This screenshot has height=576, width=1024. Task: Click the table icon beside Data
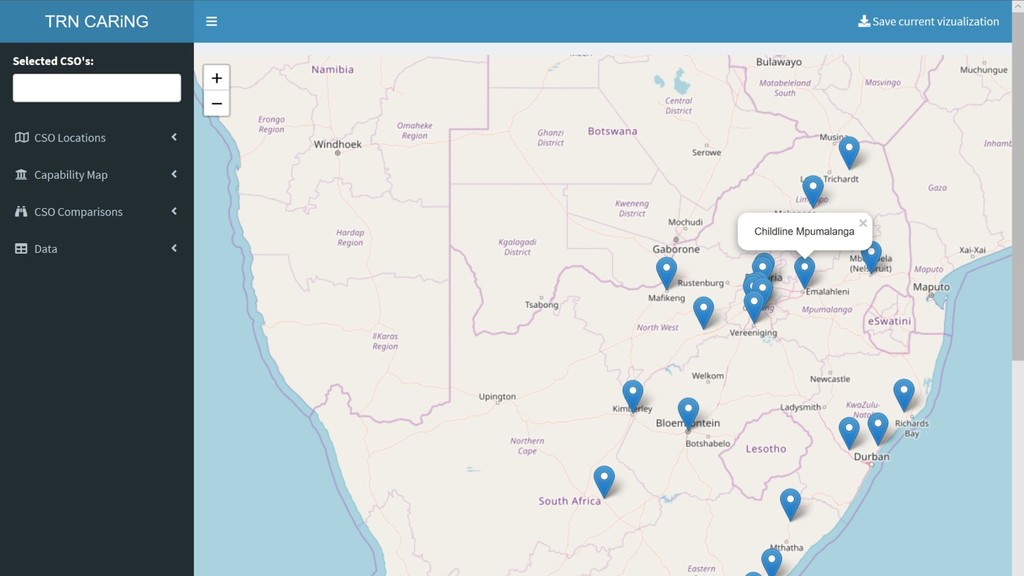pos(22,249)
